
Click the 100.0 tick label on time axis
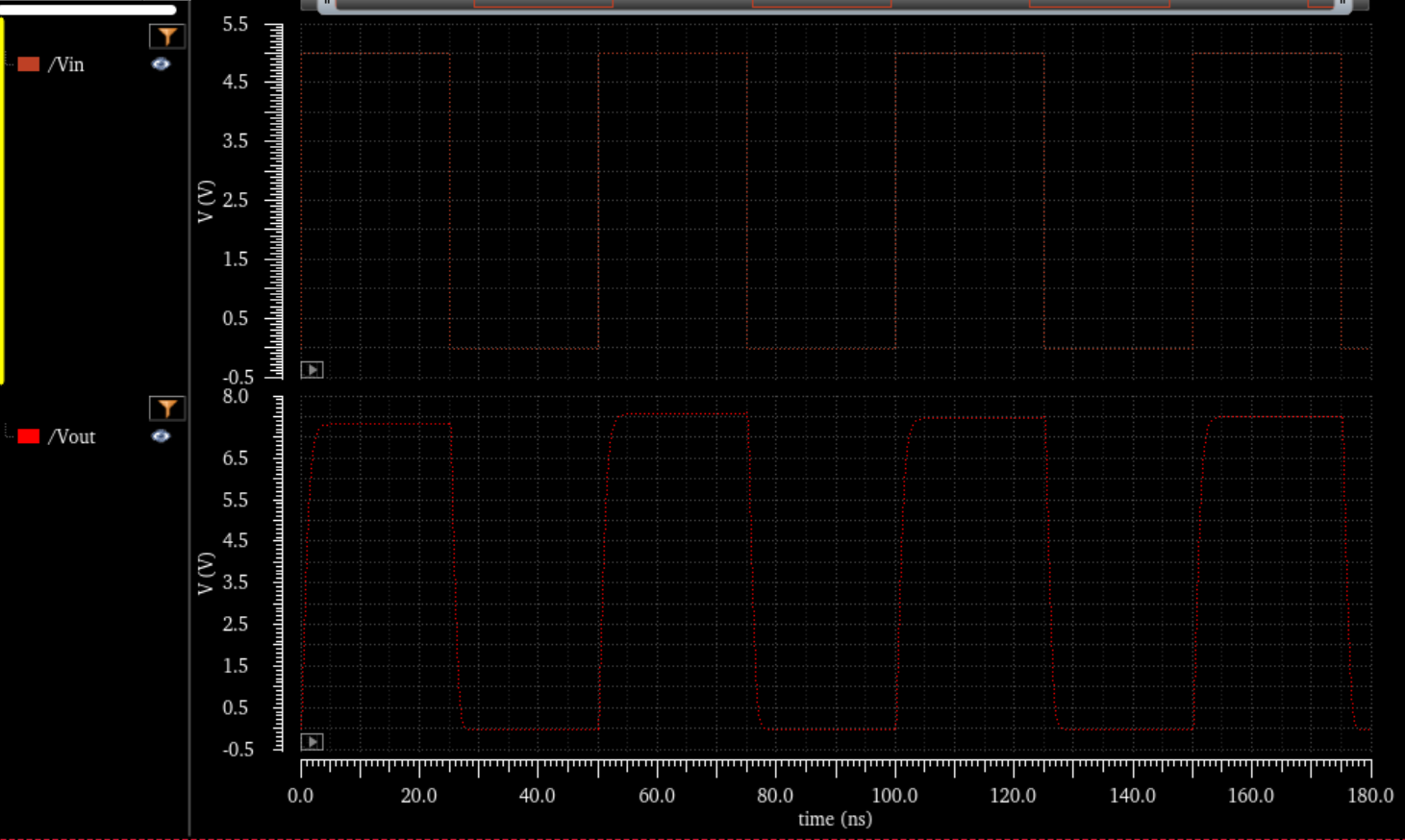tap(894, 796)
